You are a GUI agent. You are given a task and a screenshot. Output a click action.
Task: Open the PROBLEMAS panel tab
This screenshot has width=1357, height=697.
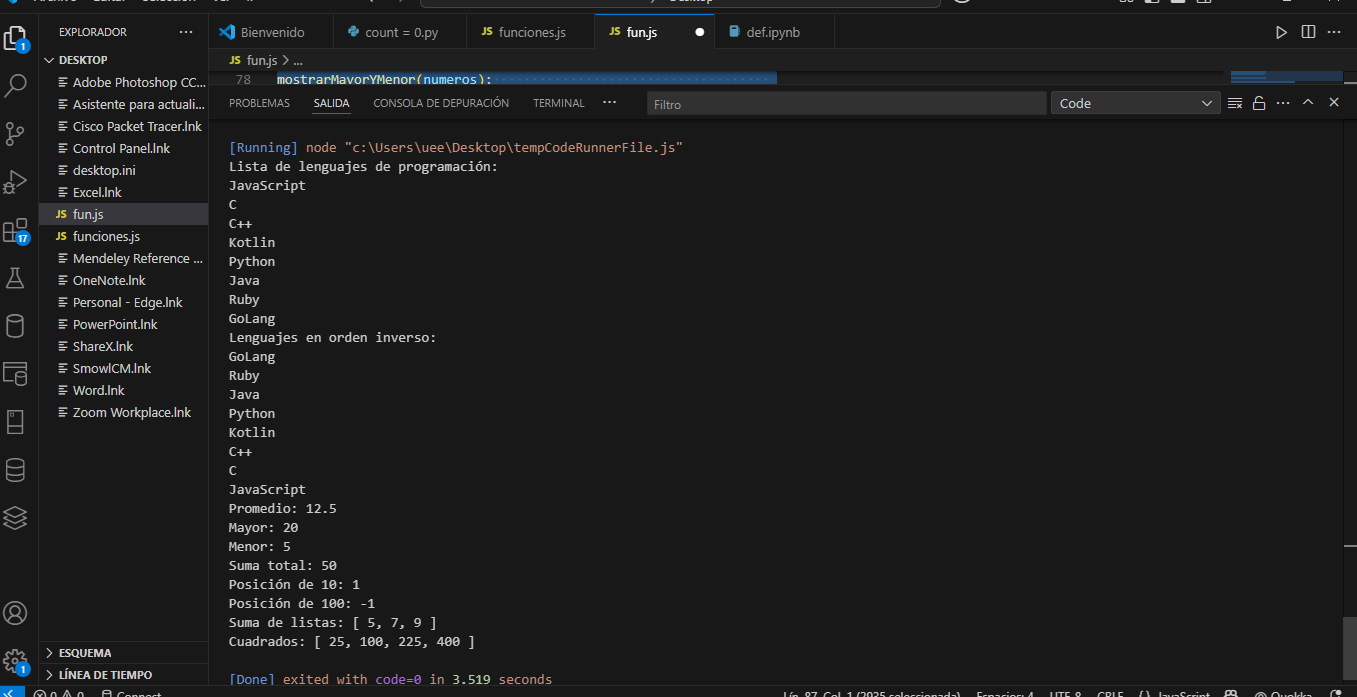pyautogui.click(x=259, y=103)
